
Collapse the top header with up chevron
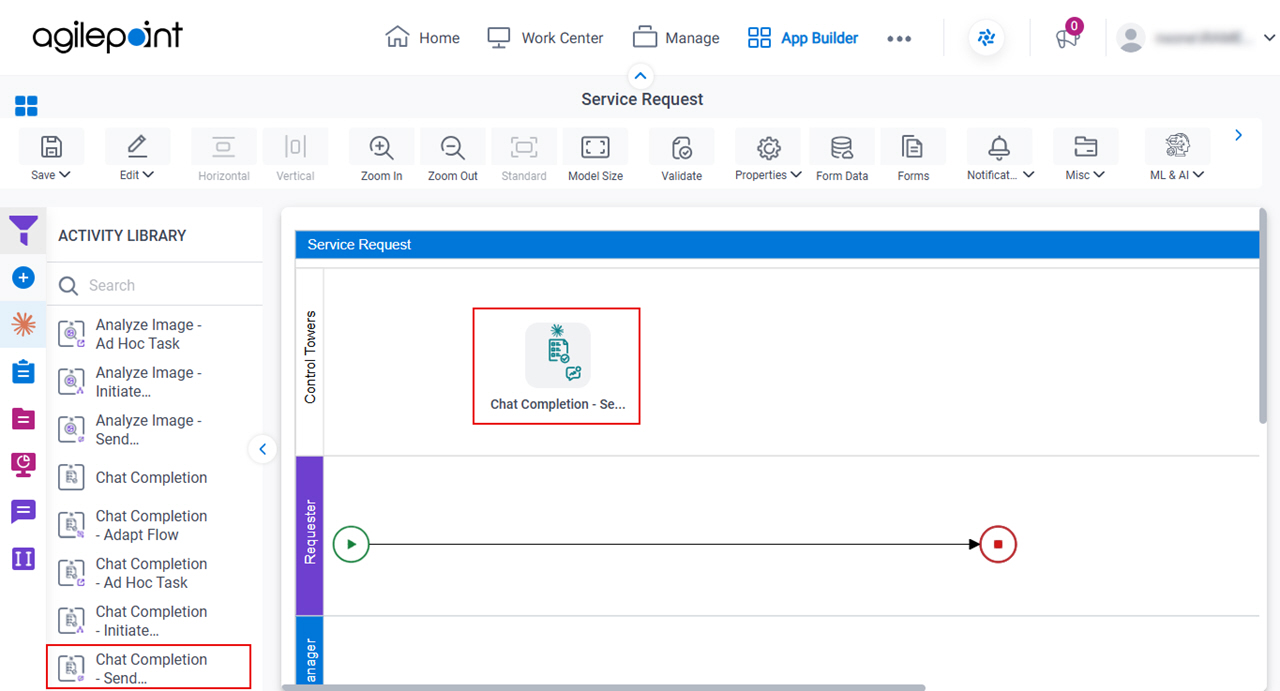[640, 76]
